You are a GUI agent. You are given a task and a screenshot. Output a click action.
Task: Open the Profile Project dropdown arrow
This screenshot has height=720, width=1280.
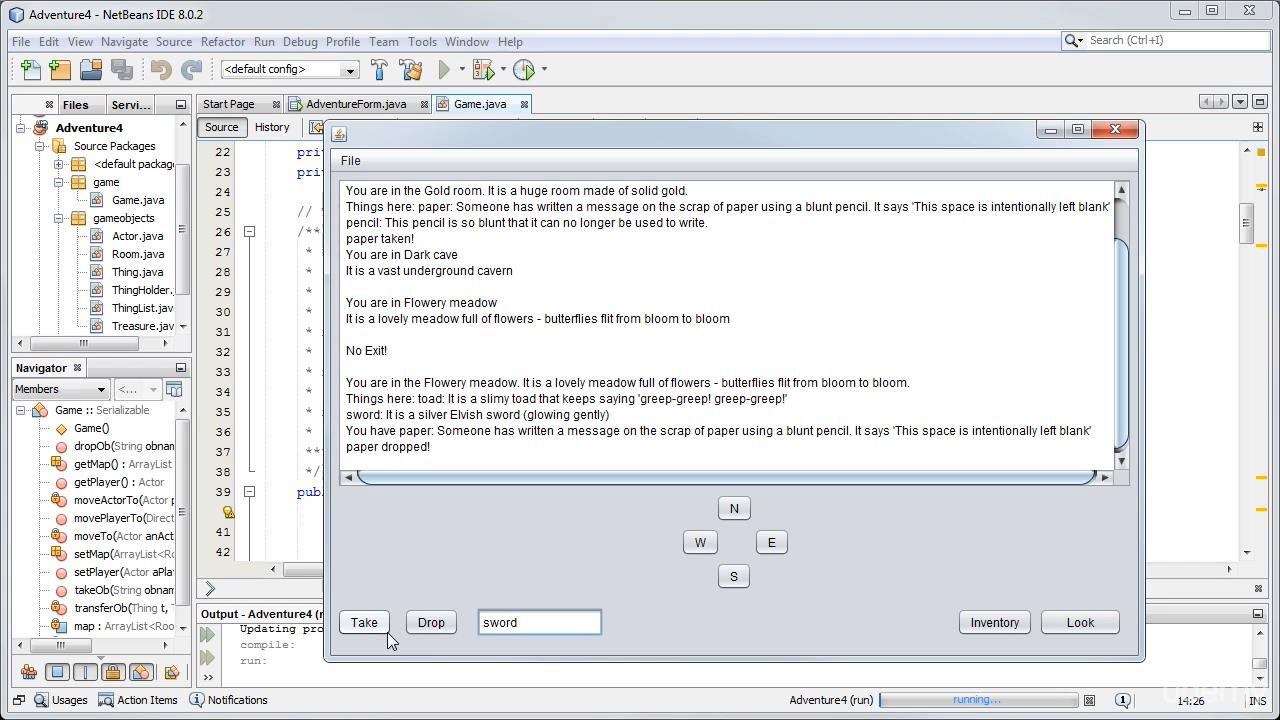(544, 69)
